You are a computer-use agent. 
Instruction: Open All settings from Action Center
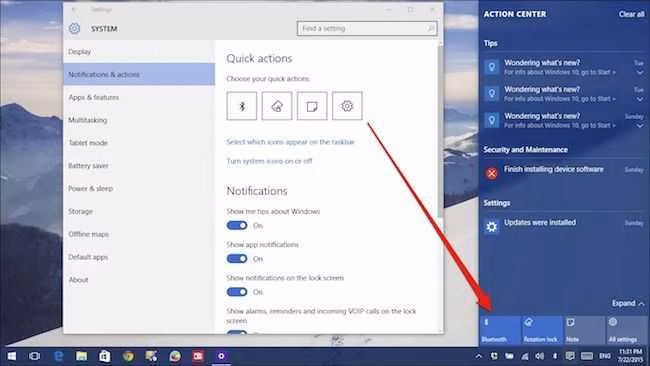coord(627,330)
